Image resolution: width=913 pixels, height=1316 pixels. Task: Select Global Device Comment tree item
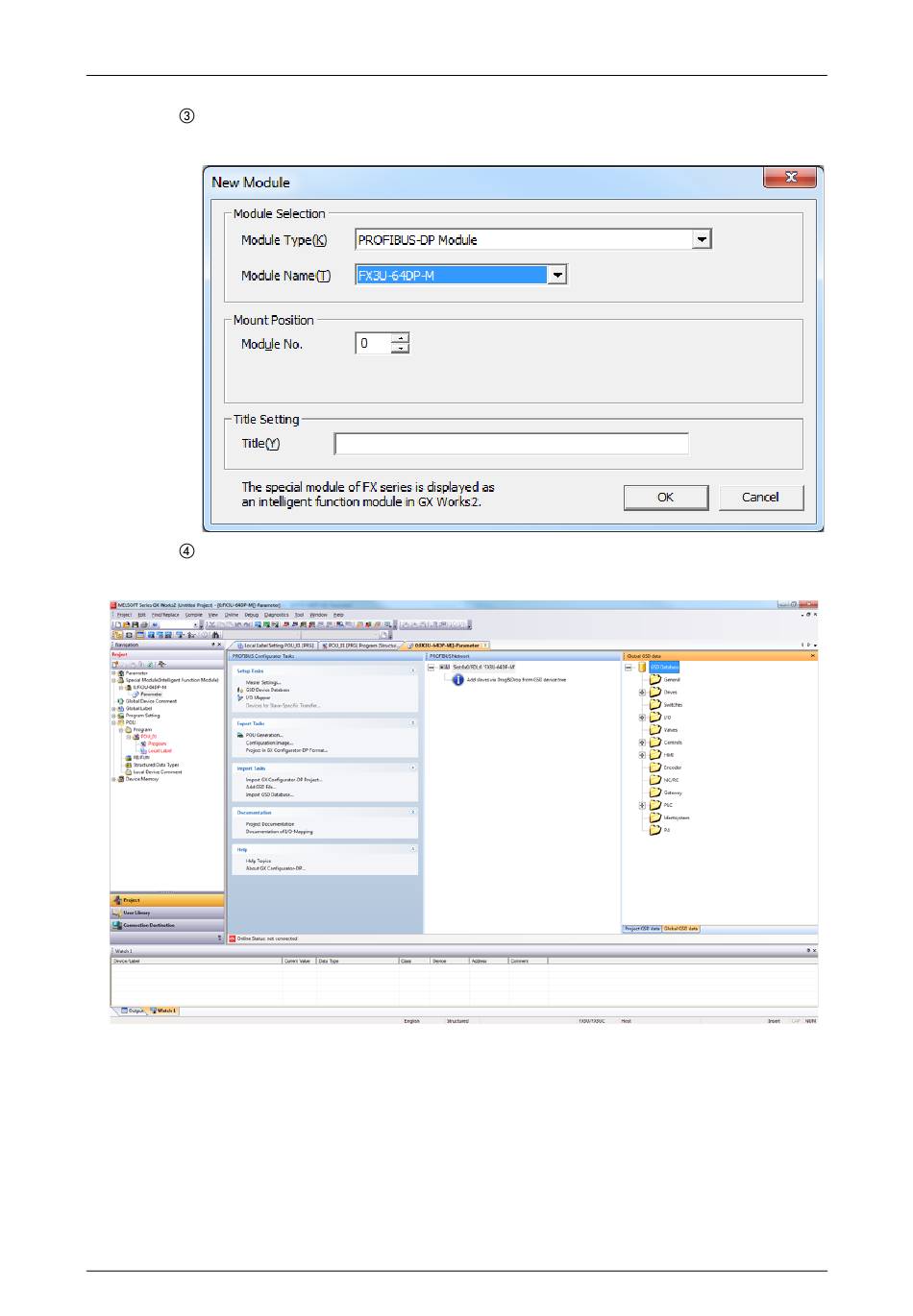(151, 701)
